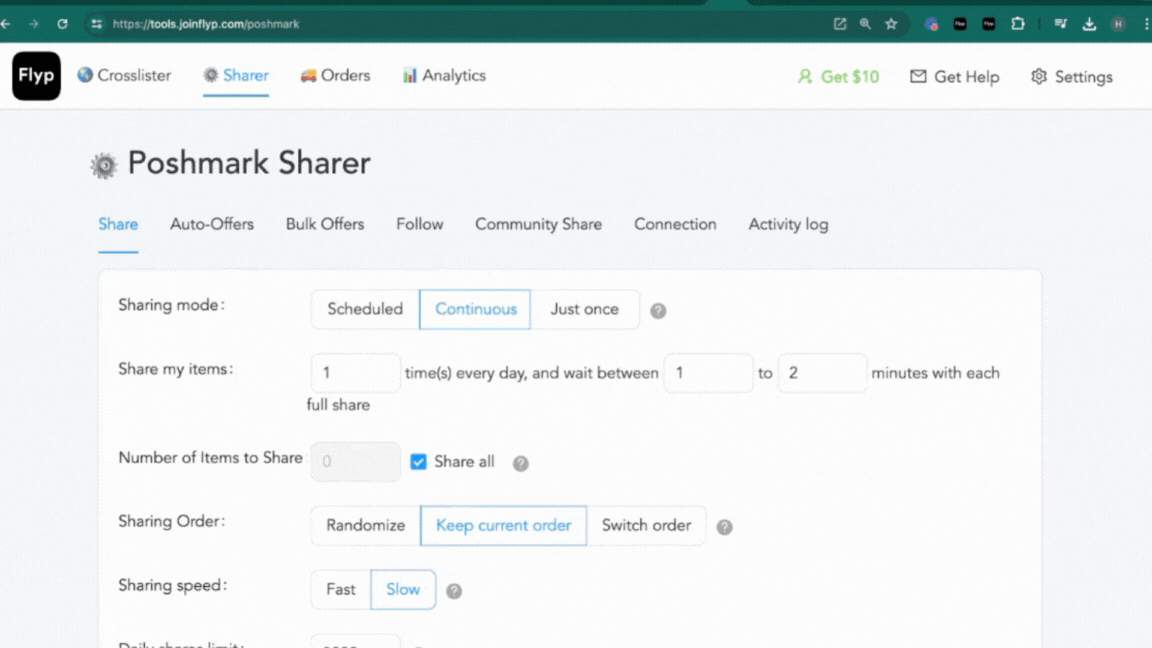
Task: View the Activity log tab
Action: pyautogui.click(x=788, y=225)
